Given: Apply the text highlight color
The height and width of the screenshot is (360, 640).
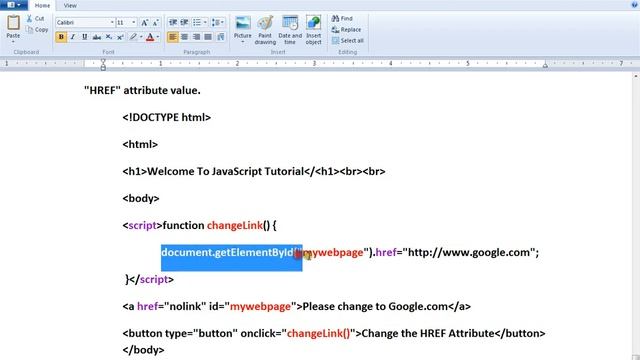Looking at the screenshot, I should click(133, 37).
